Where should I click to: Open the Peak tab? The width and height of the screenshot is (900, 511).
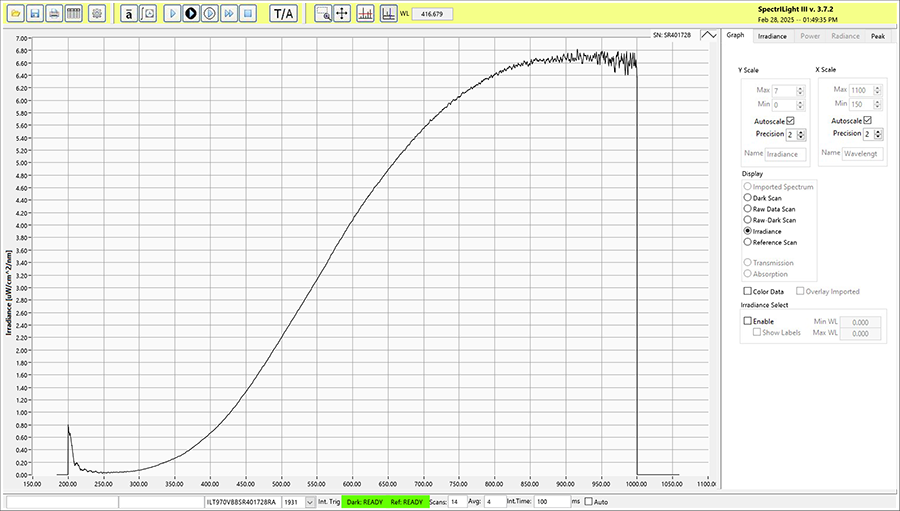(877, 36)
